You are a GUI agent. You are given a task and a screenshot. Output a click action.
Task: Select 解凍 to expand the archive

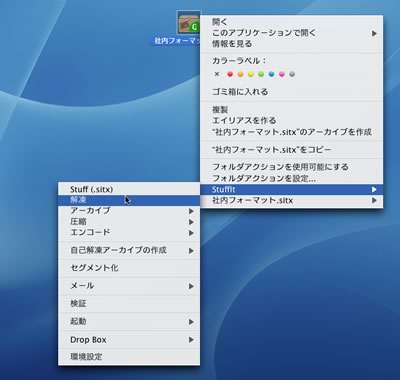point(129,200)
